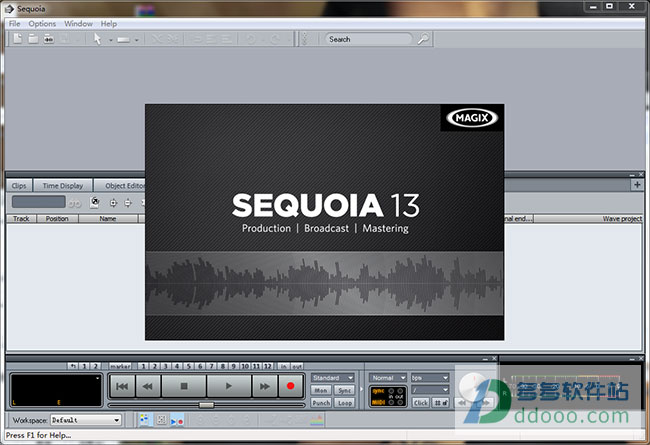The height and width of the screenshot is (445, 650).
Task: Open the Workspace Default dropdown
Action: point(86,420)
